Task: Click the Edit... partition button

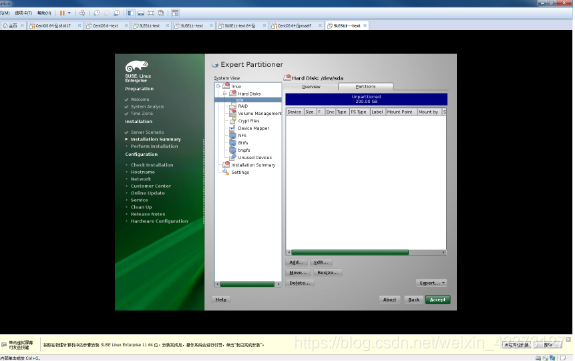Action: coord(321,262)
